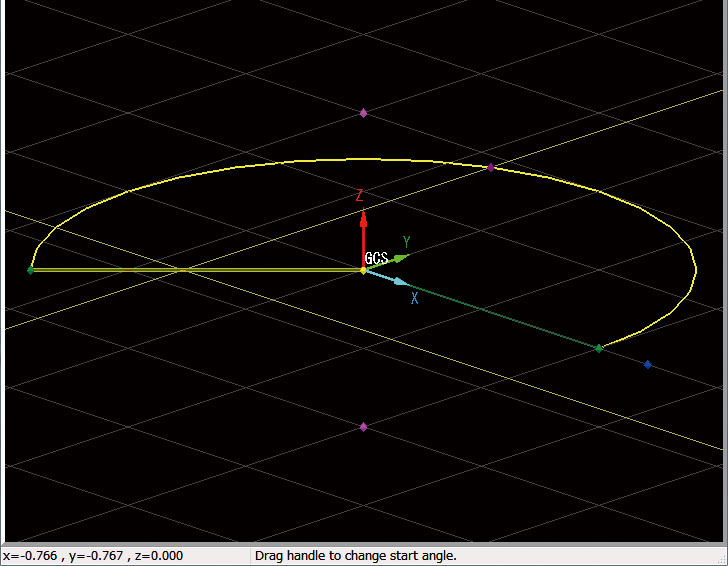Select the green handle at arc's left end

pos(31,270)
